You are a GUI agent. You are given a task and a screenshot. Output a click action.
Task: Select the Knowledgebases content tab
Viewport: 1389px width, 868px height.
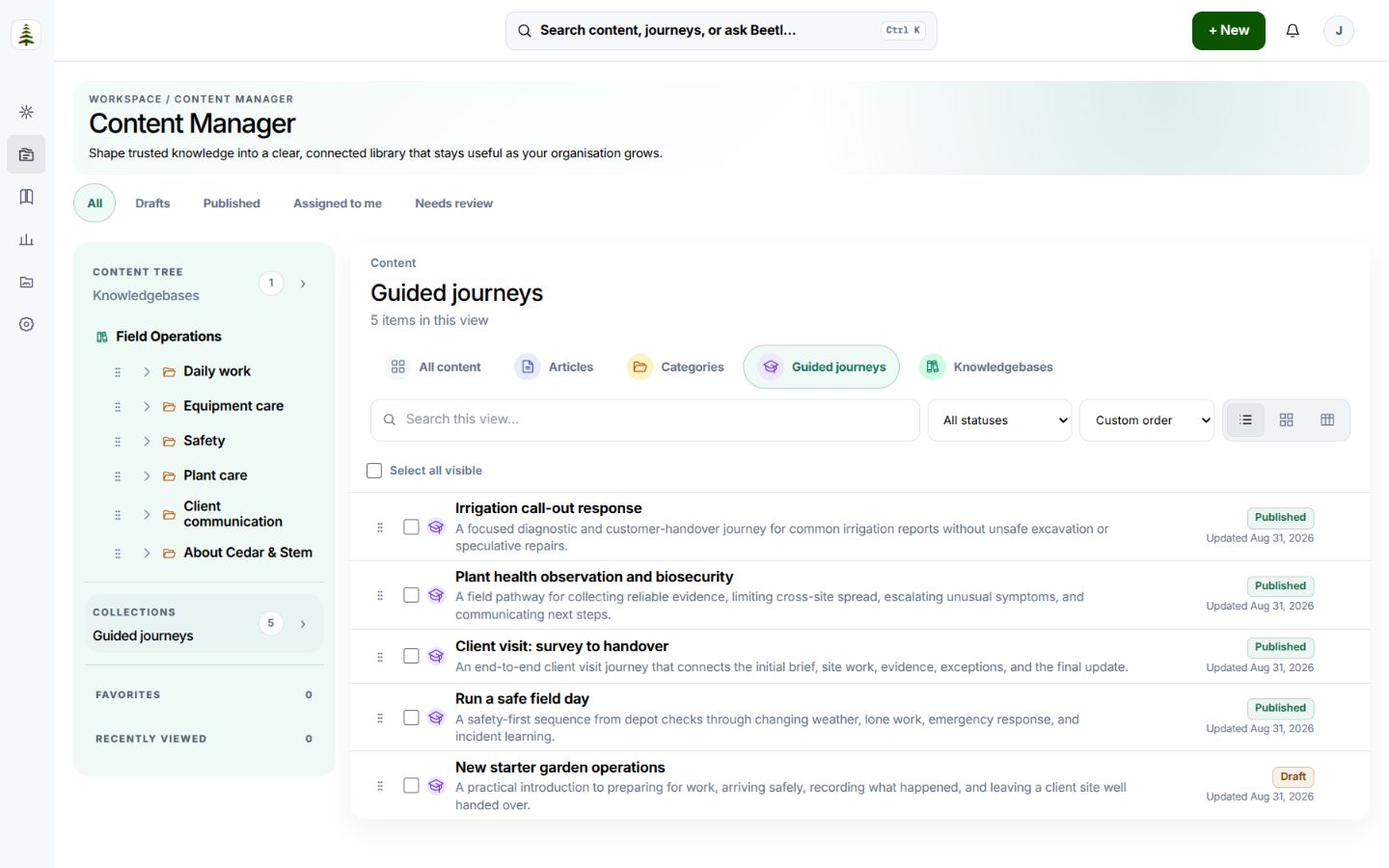click(987, 367)
